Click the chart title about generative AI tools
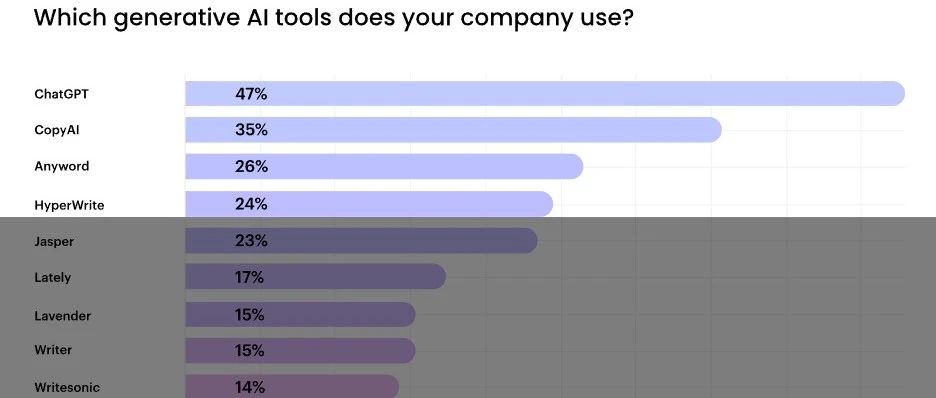Screen dimensions: 936x398 coord(333,18)
